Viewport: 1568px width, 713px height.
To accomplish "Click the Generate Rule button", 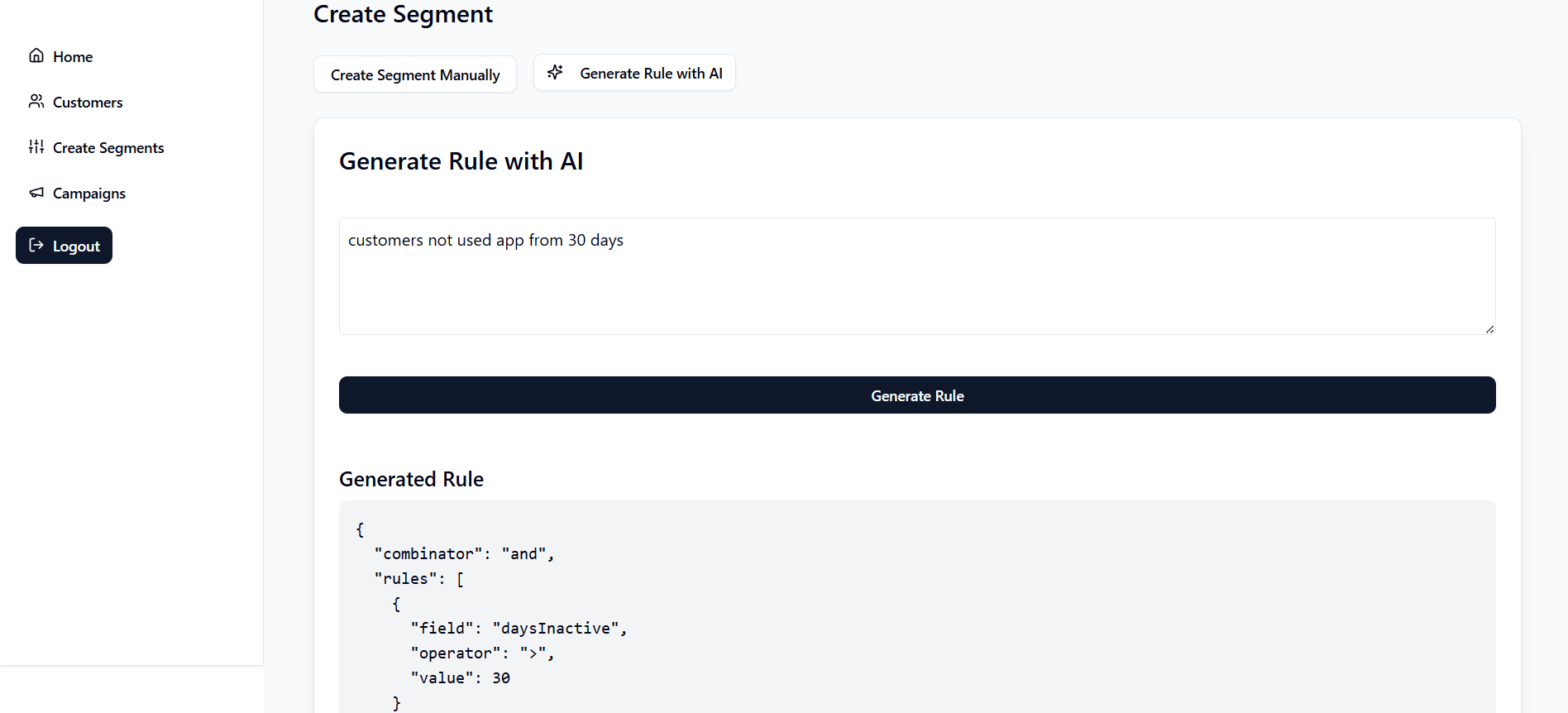I will click(x=917, y=395).
